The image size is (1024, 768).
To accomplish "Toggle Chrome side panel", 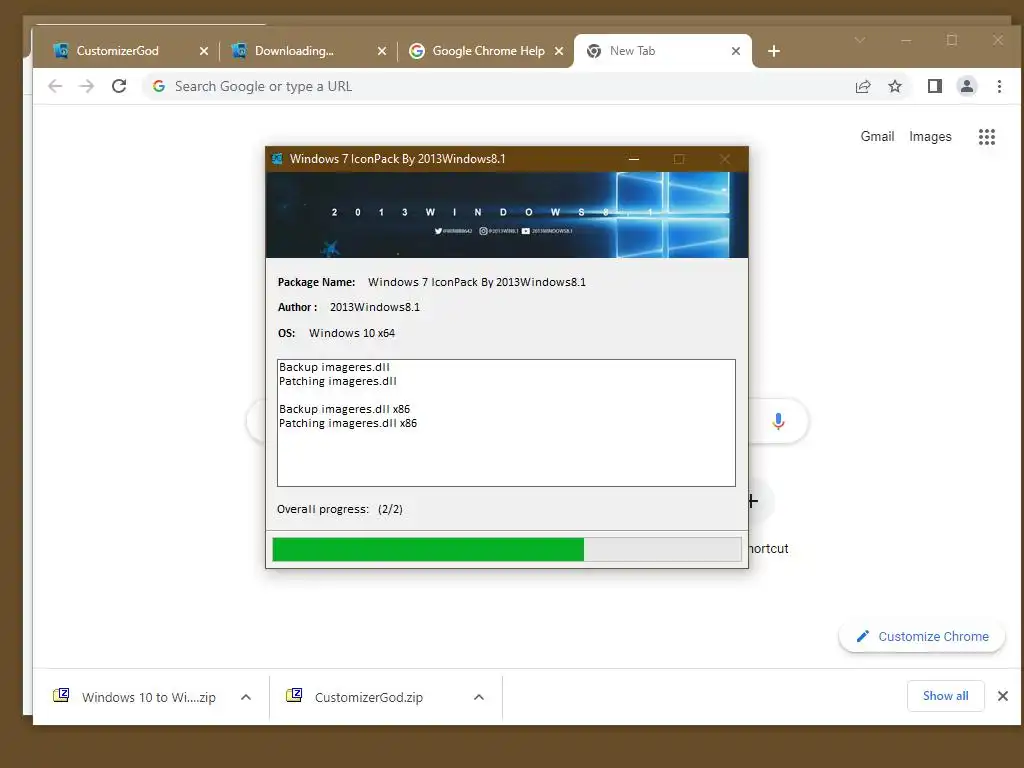I will 935,86.
